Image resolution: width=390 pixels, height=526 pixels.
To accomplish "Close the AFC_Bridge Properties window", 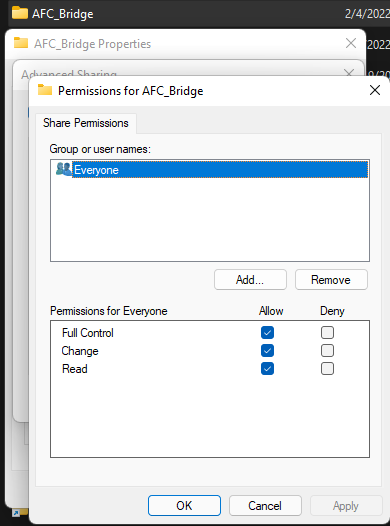I will 351,43.
